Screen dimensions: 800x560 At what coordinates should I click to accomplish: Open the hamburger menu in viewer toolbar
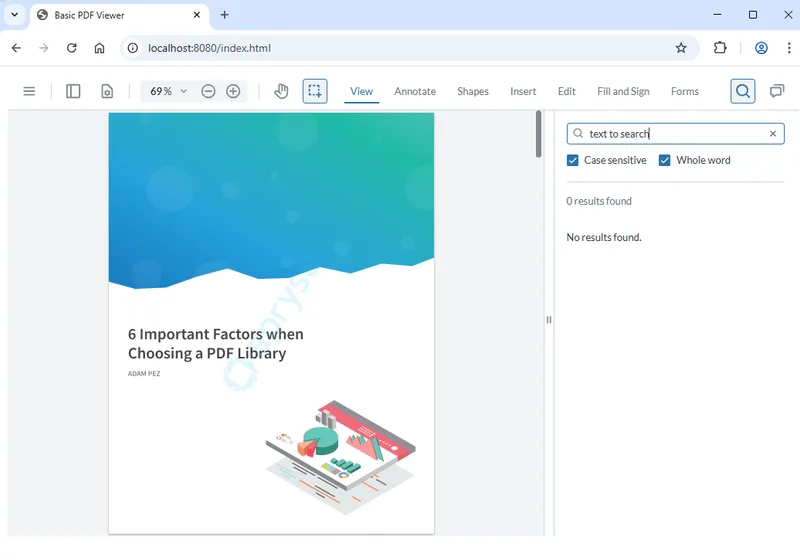(29, 91)
